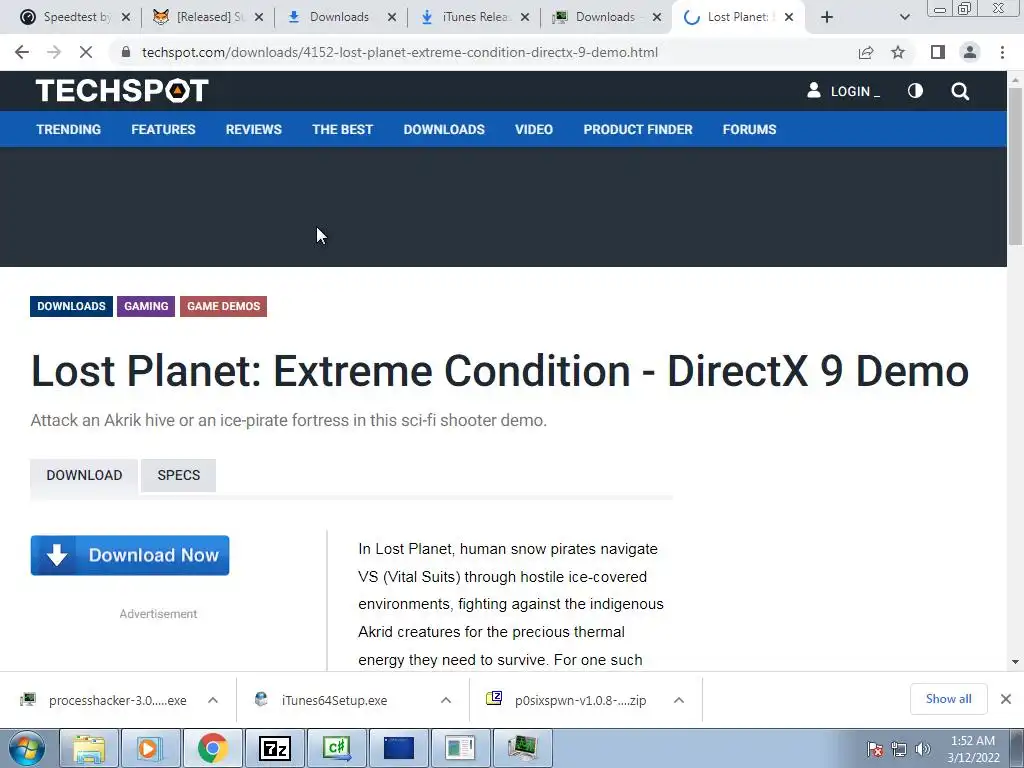This screenshot has width=1024, height=768.
Task: Click the GAME DEMOS category tag
Action: coord(223,306)
